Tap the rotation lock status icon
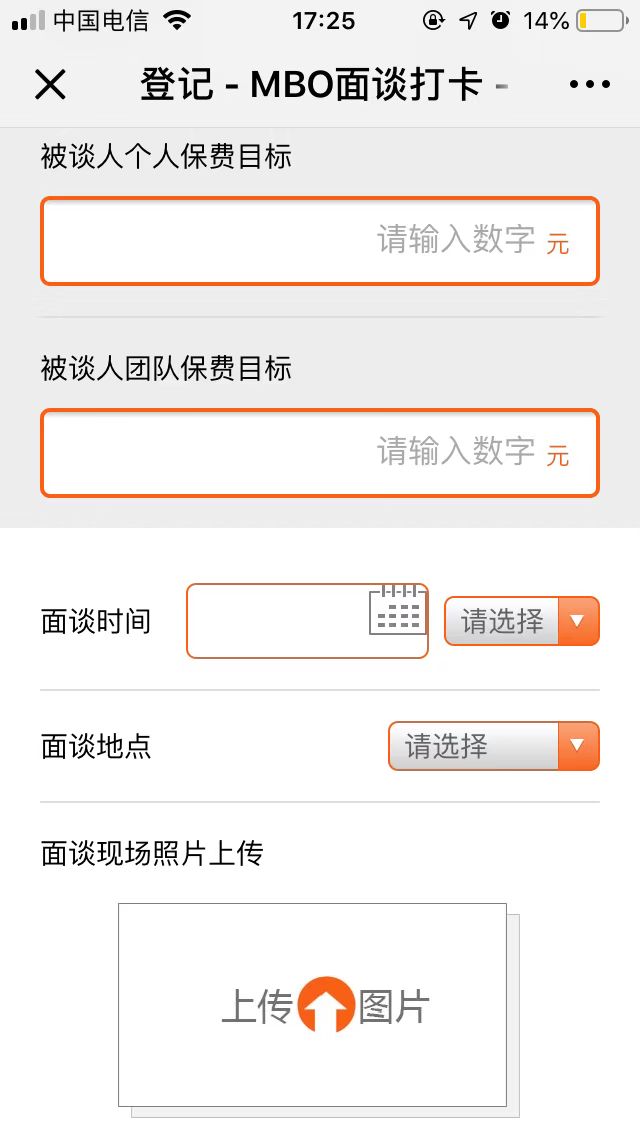 coord(433,21)
